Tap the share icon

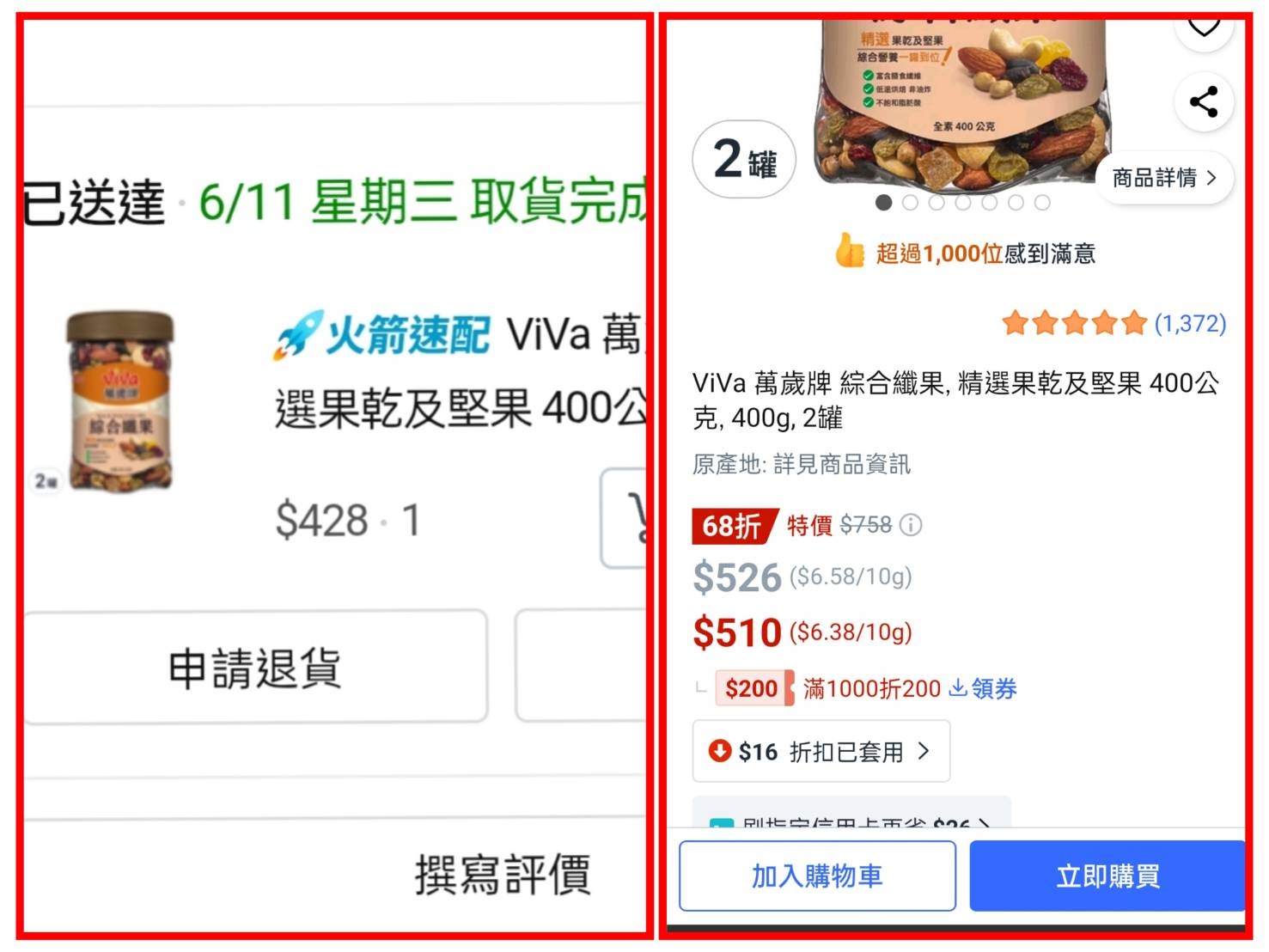coord(1204,101)
